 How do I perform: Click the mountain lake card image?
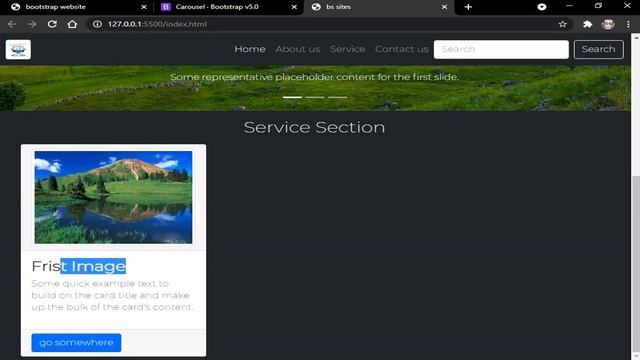tap(113, 197)
